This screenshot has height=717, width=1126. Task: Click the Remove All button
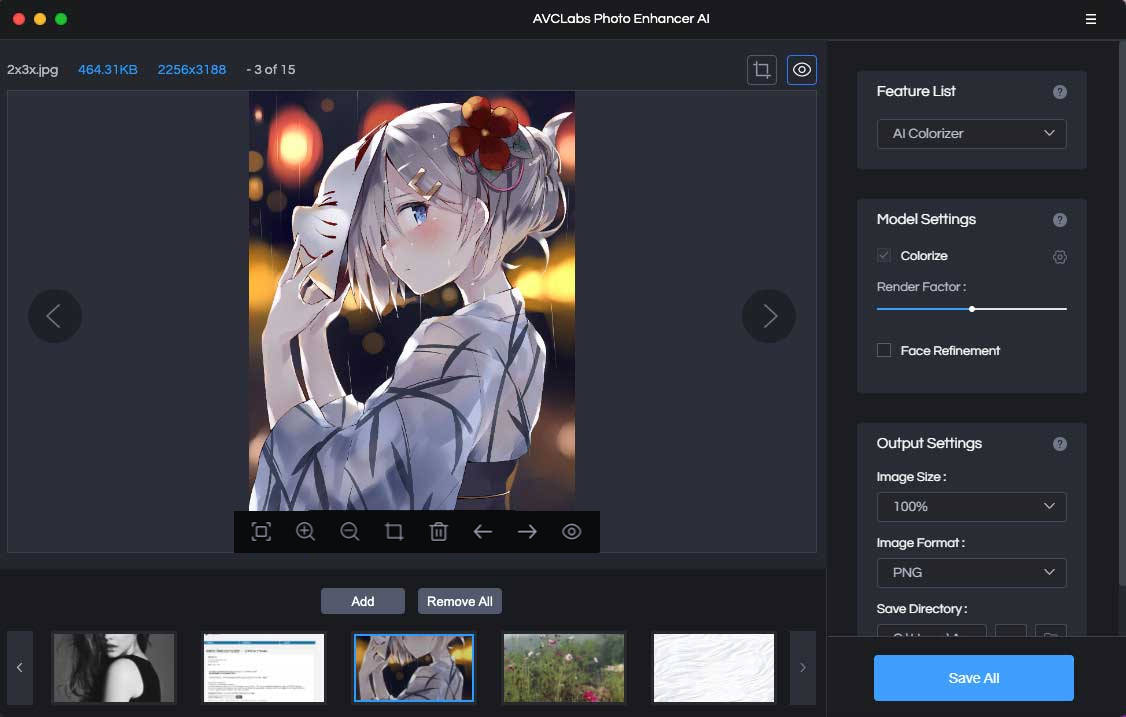tap(460, 601)
